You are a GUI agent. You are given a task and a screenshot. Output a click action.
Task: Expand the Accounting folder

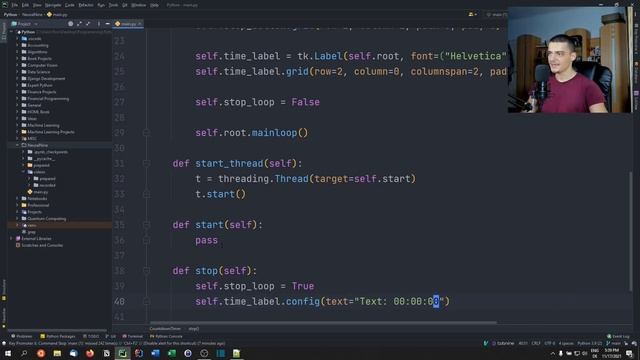click(x=18, y=45)
